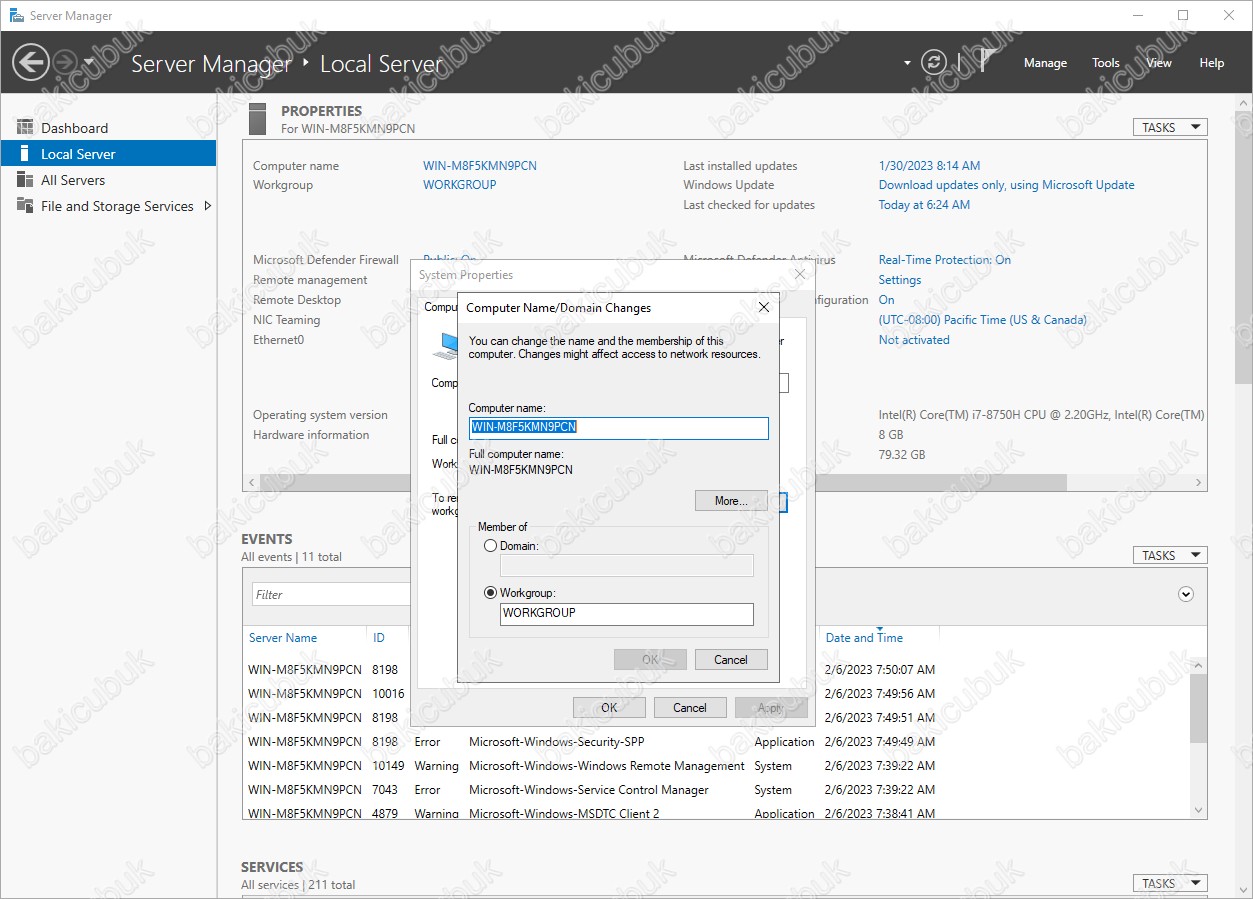The image size is (1253, 899).
Task: Click Microsoft-Windows-Windows Remote Management event source
Action: tap(607, 766)
